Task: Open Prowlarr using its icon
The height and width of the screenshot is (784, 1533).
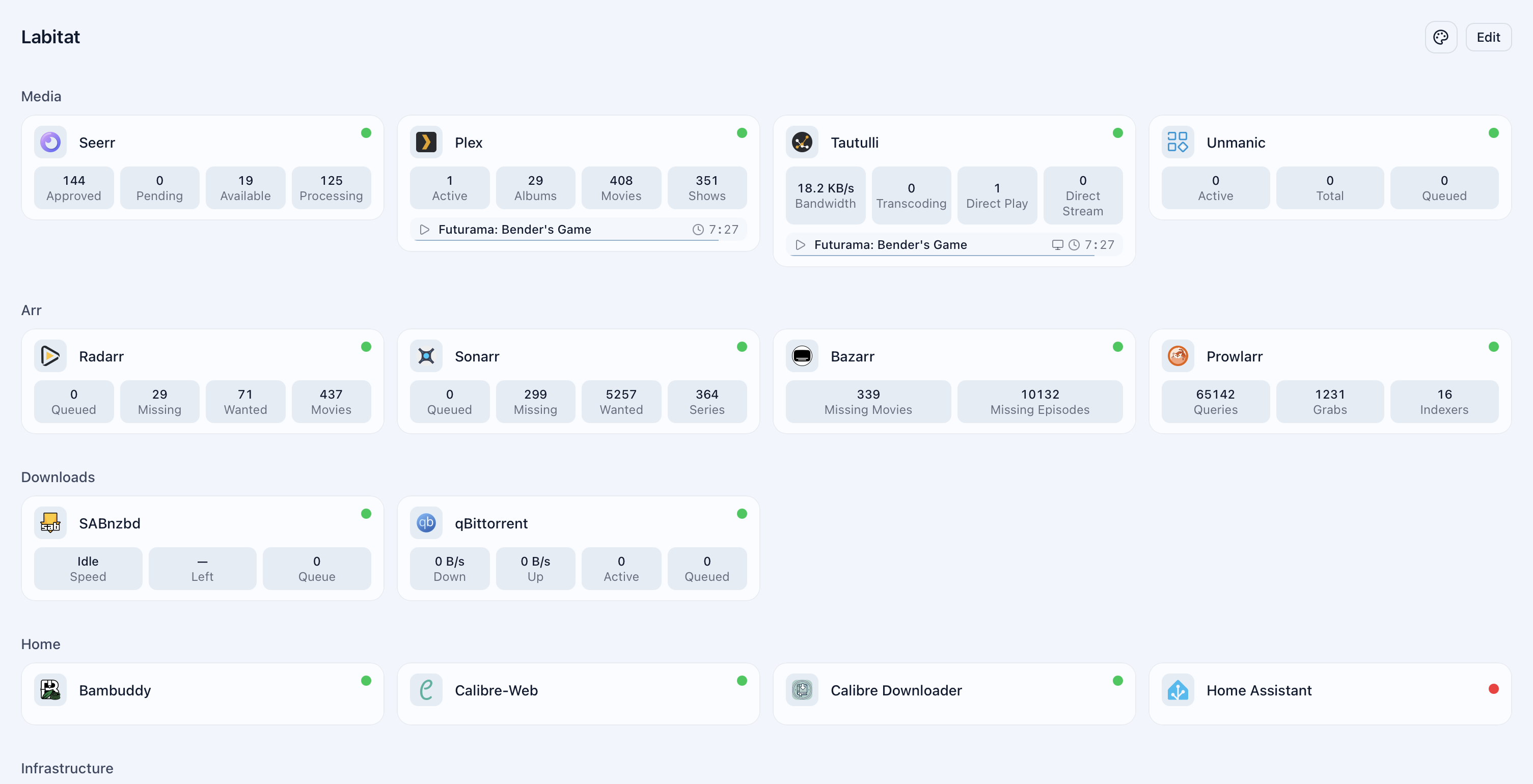Action: (1178, 356)
